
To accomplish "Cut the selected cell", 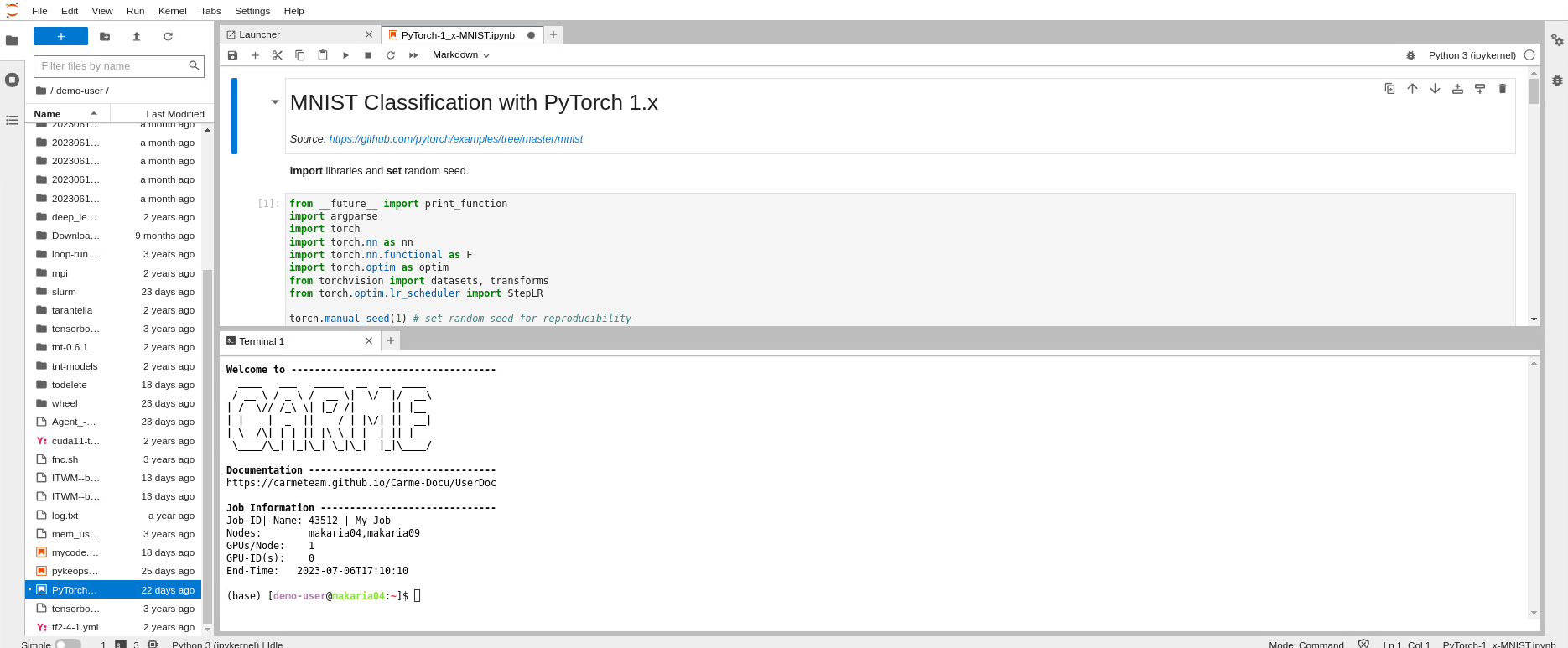I will coord(278,55).
